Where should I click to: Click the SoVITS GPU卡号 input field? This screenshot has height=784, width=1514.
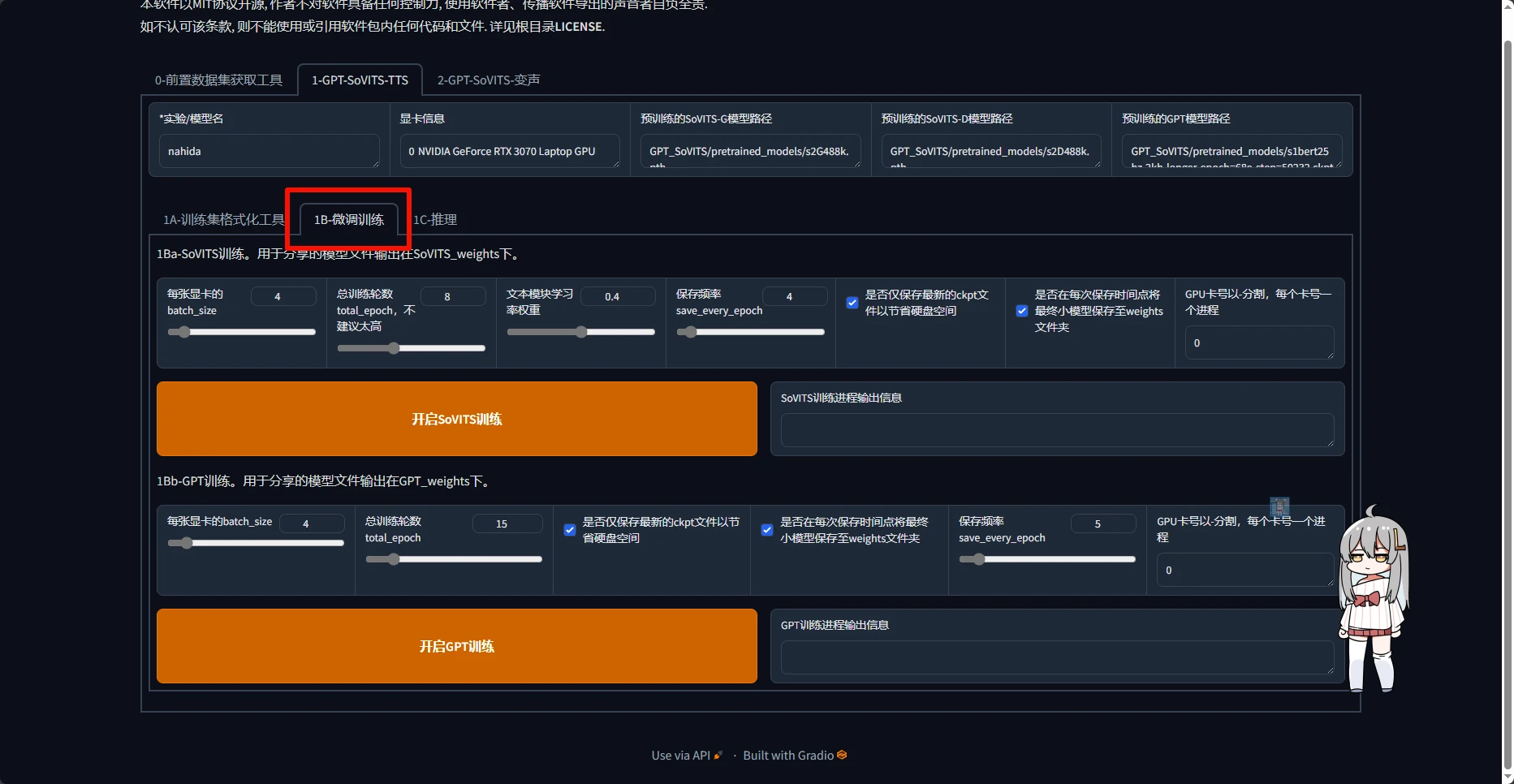1258,343
